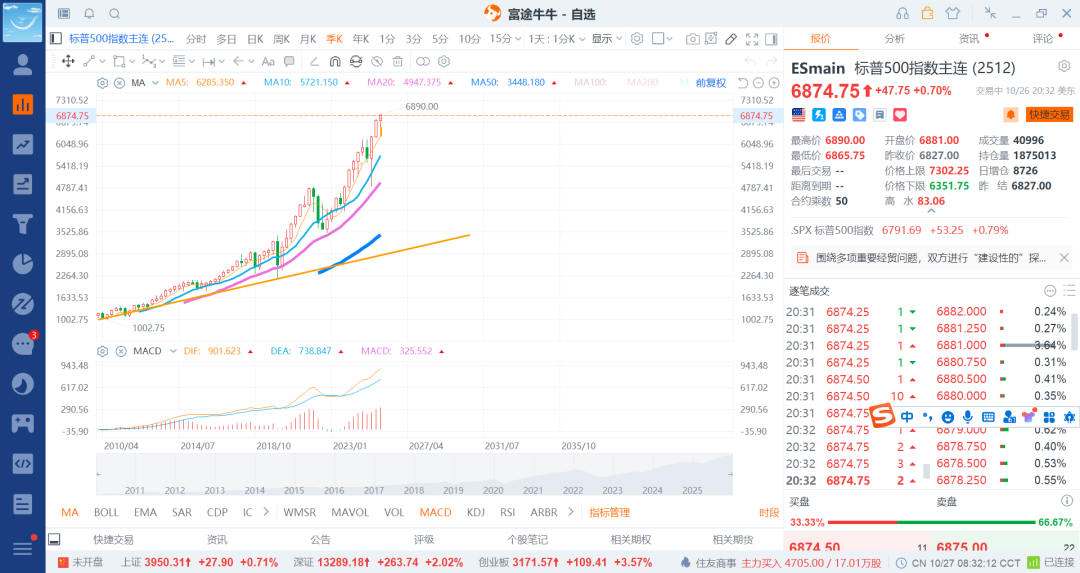This screenshot has height=573, width=1080.
Task: Toggle the right side panel visibility
Action: point(771,39)
